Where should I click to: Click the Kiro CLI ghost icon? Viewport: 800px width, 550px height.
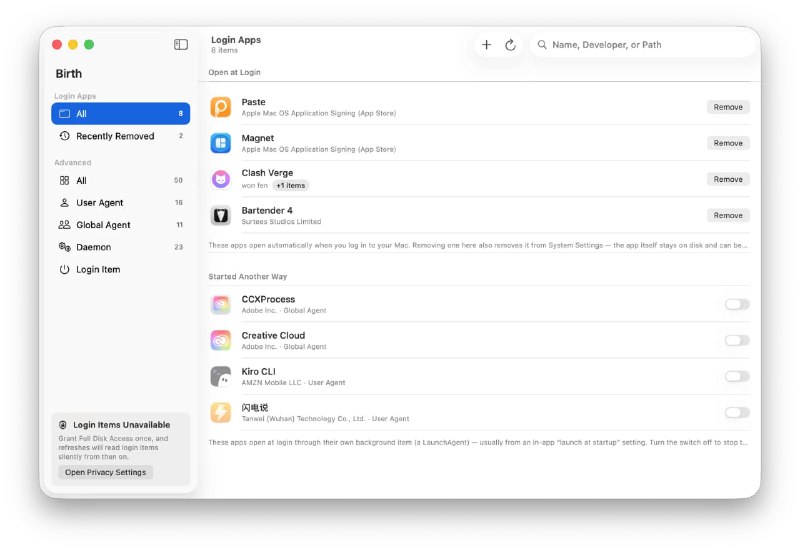click(x=220, y=377)
